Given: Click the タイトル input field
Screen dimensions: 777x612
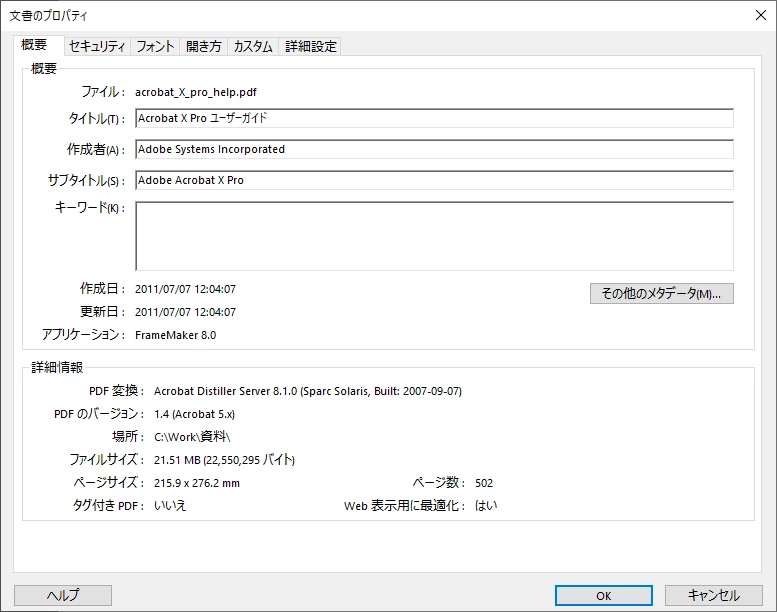Looking at the screenshot, I should click(x=434, y=118).
